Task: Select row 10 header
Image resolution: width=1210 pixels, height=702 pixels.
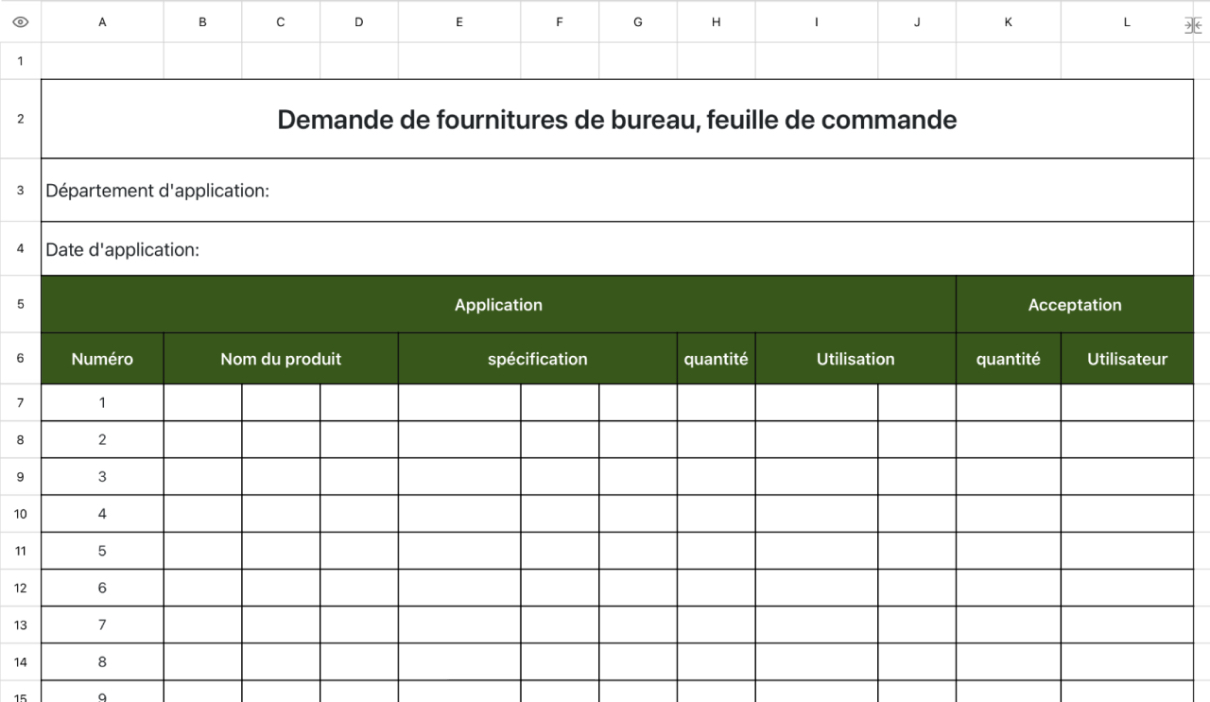Action: pos(20,513)
